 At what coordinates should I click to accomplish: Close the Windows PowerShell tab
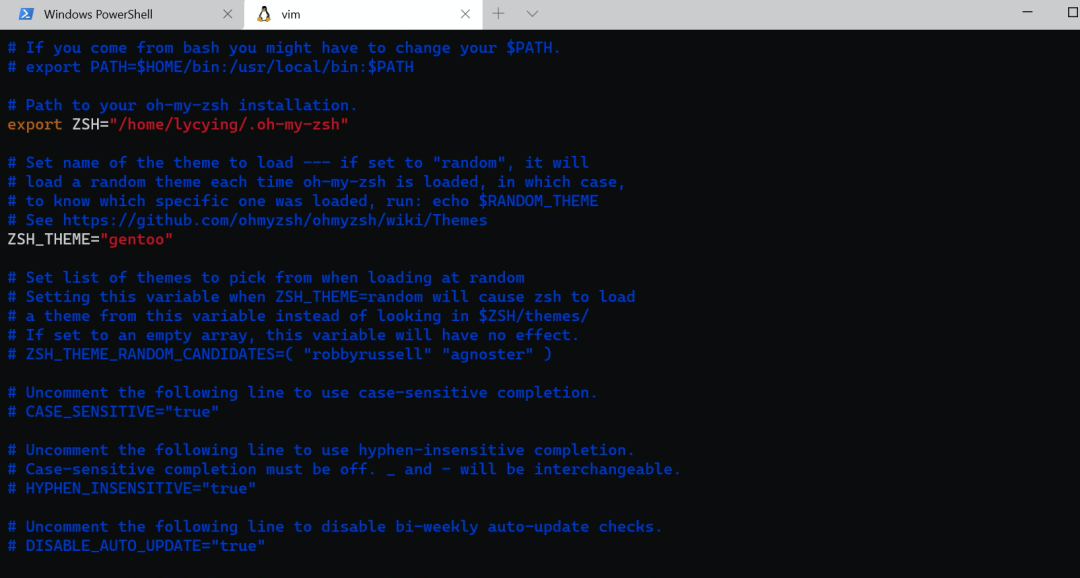pyautogui.click(x=227, y=14)
